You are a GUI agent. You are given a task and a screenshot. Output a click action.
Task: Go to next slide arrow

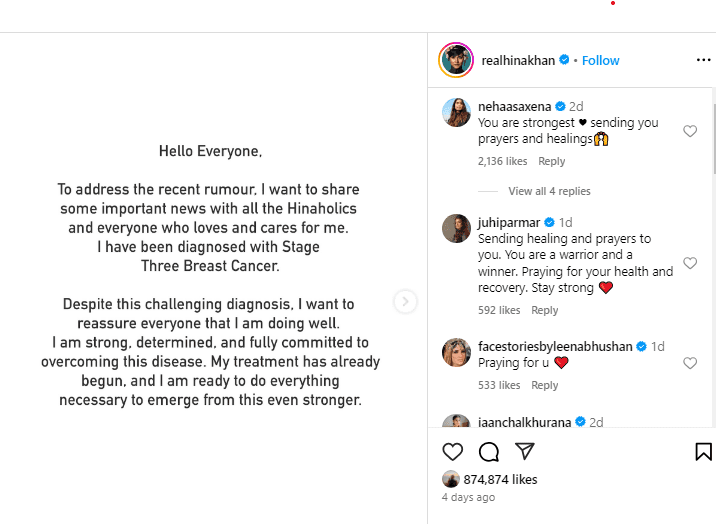pos(405,301)
